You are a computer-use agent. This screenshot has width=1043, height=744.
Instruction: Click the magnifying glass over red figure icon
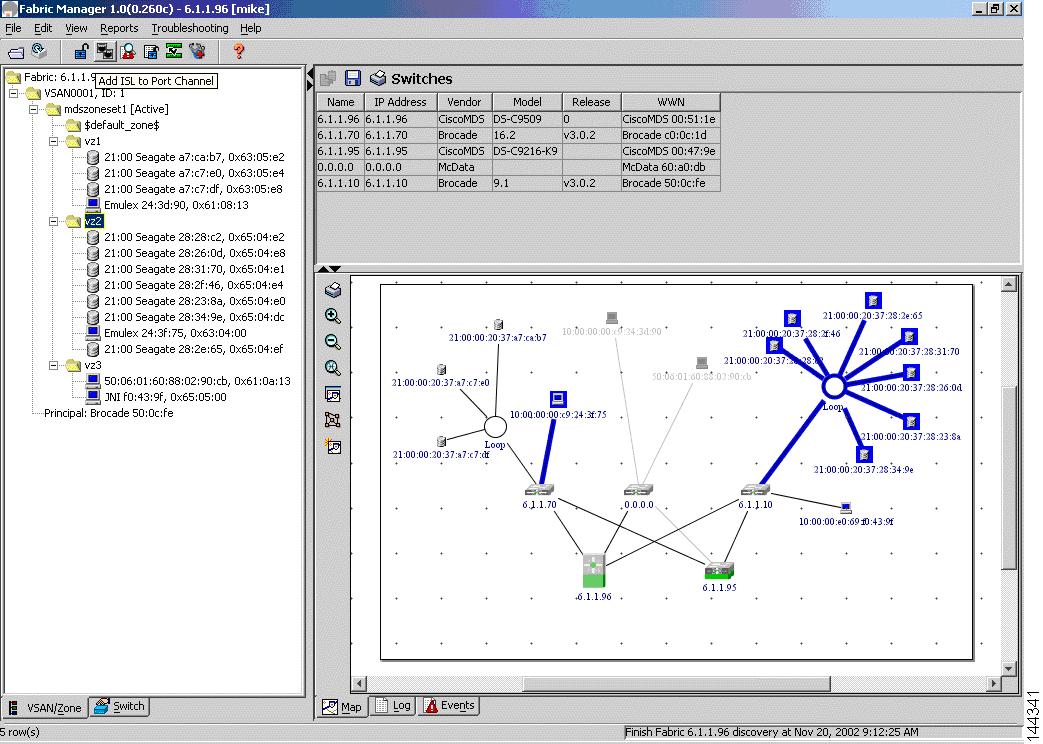[128, 51]
